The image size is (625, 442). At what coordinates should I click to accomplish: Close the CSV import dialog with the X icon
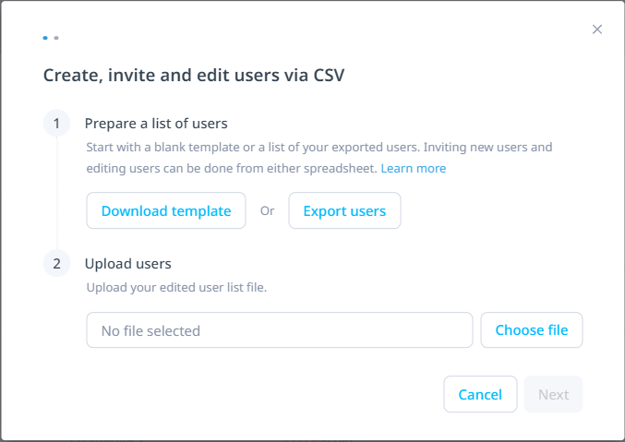click(597, 29)
